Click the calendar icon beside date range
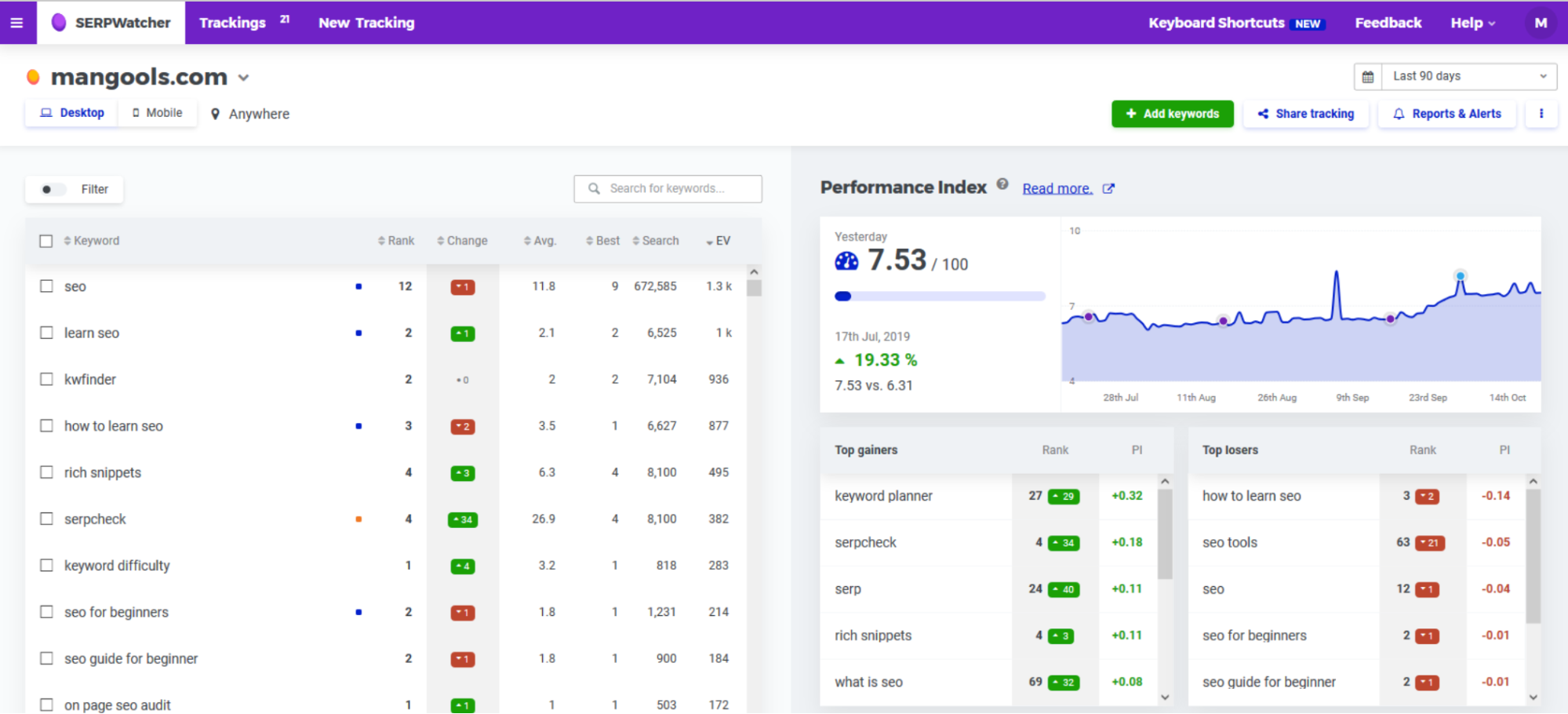 (x=1368, y=77)
